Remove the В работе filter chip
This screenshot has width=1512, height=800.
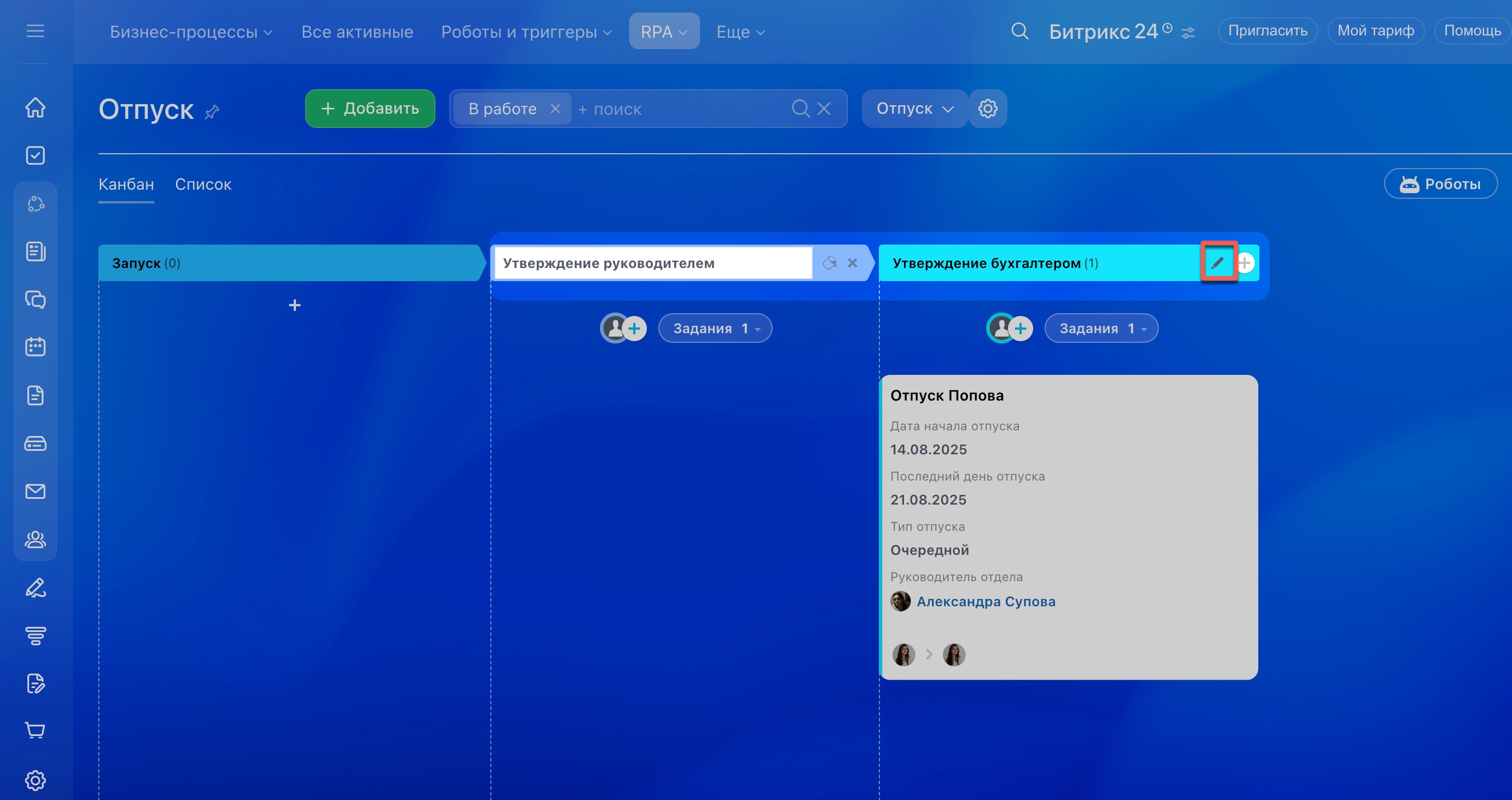(555, 109)
